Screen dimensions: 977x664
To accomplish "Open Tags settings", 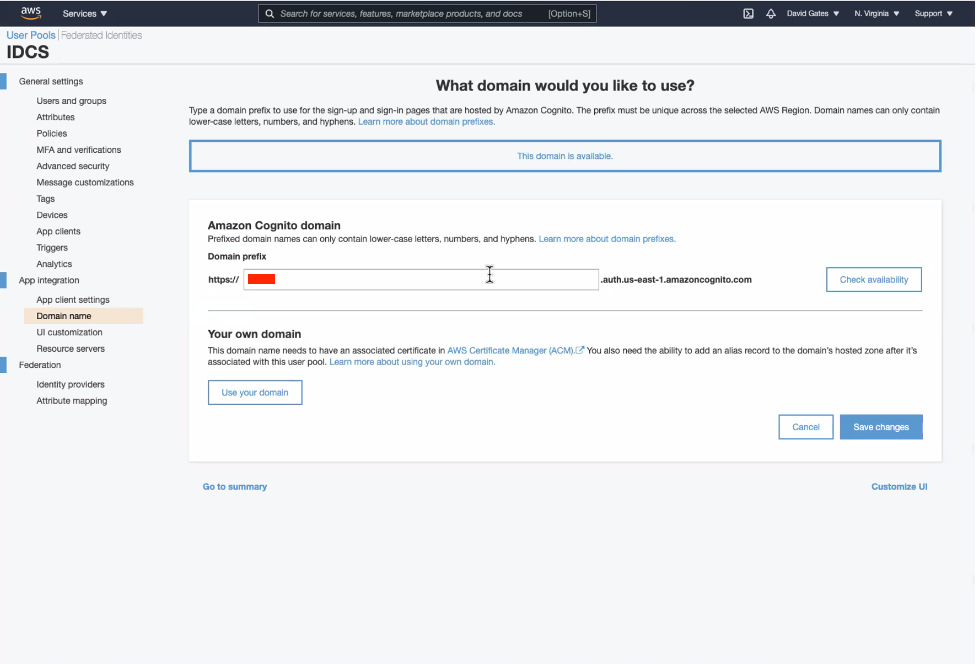I will tap(45, 199).
